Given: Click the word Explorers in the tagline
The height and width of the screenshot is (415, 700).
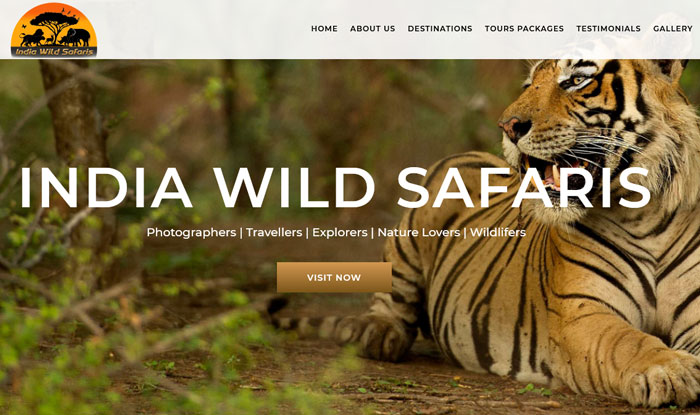Looking at the screenshot, I should click(x=340, y=232).
